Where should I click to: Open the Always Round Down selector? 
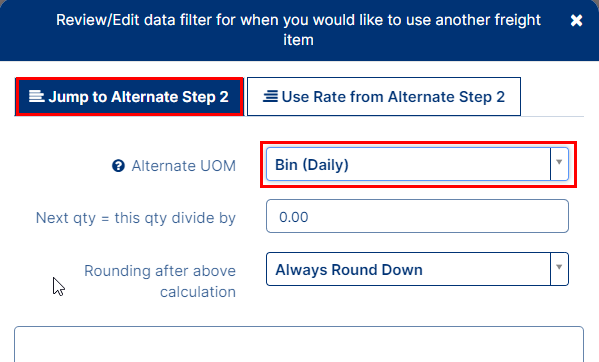(x=417, y=269)
